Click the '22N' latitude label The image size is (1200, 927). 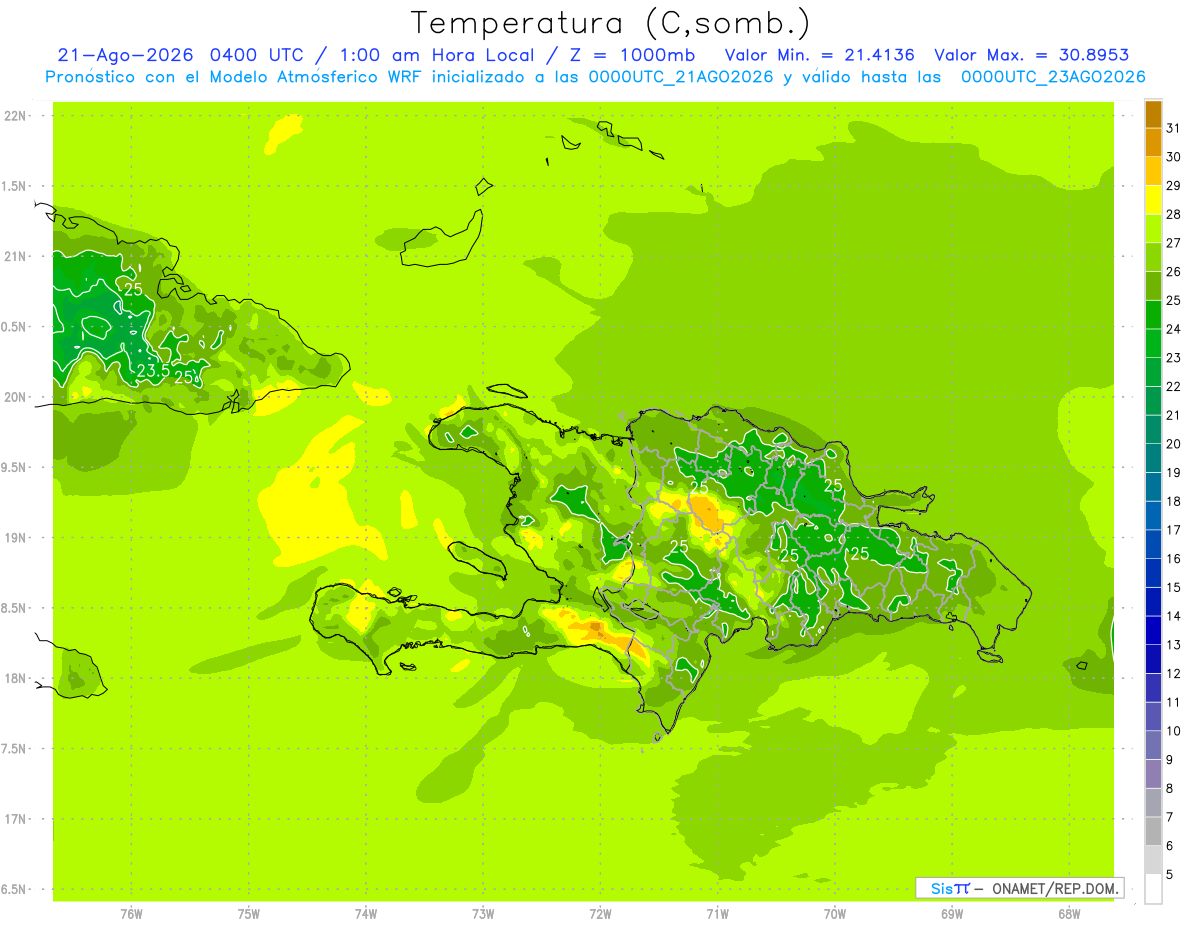16,116
